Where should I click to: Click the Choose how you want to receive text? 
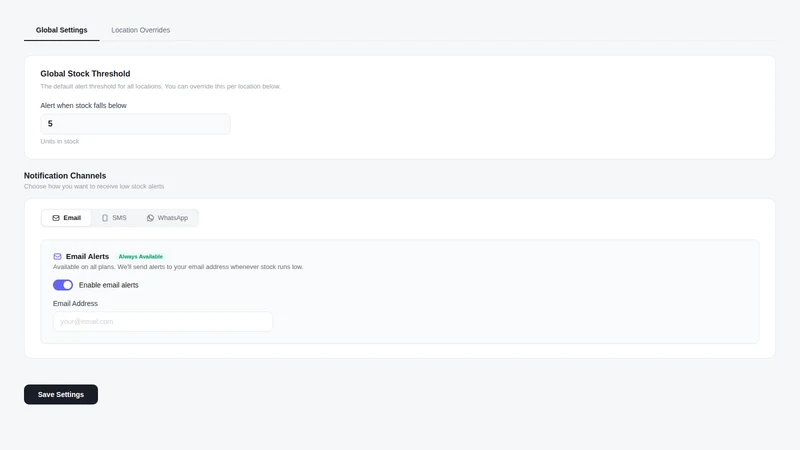(94, 186)
